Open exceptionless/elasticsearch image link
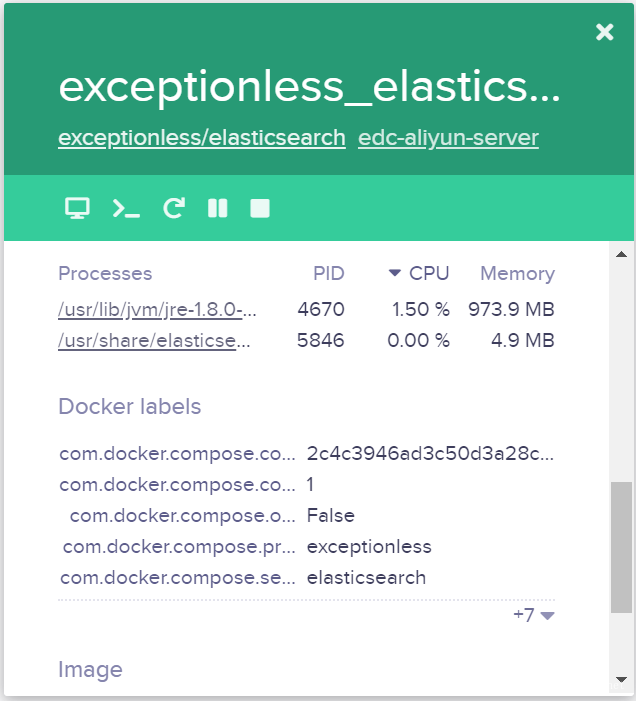Screen dimensions: 636x701 (x=202, y=138)
